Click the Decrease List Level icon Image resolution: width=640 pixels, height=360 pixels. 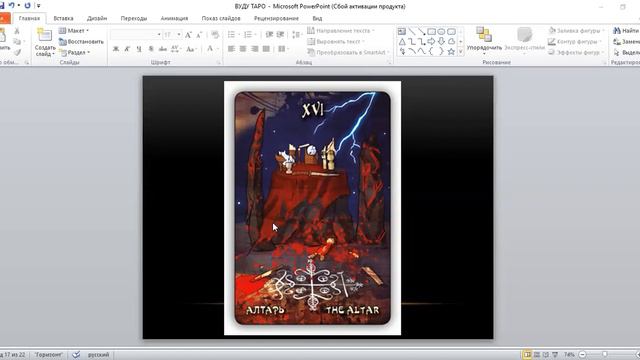point(269,35)
